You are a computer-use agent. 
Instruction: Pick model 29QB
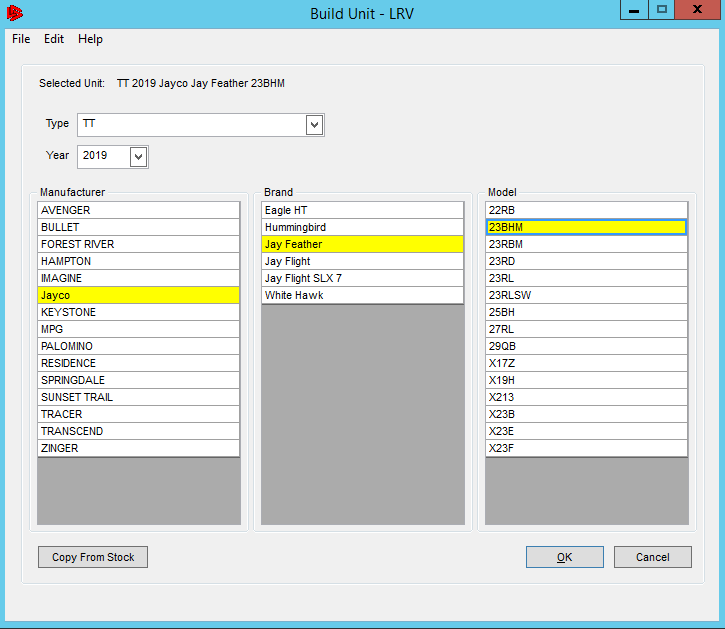point(586,346)
